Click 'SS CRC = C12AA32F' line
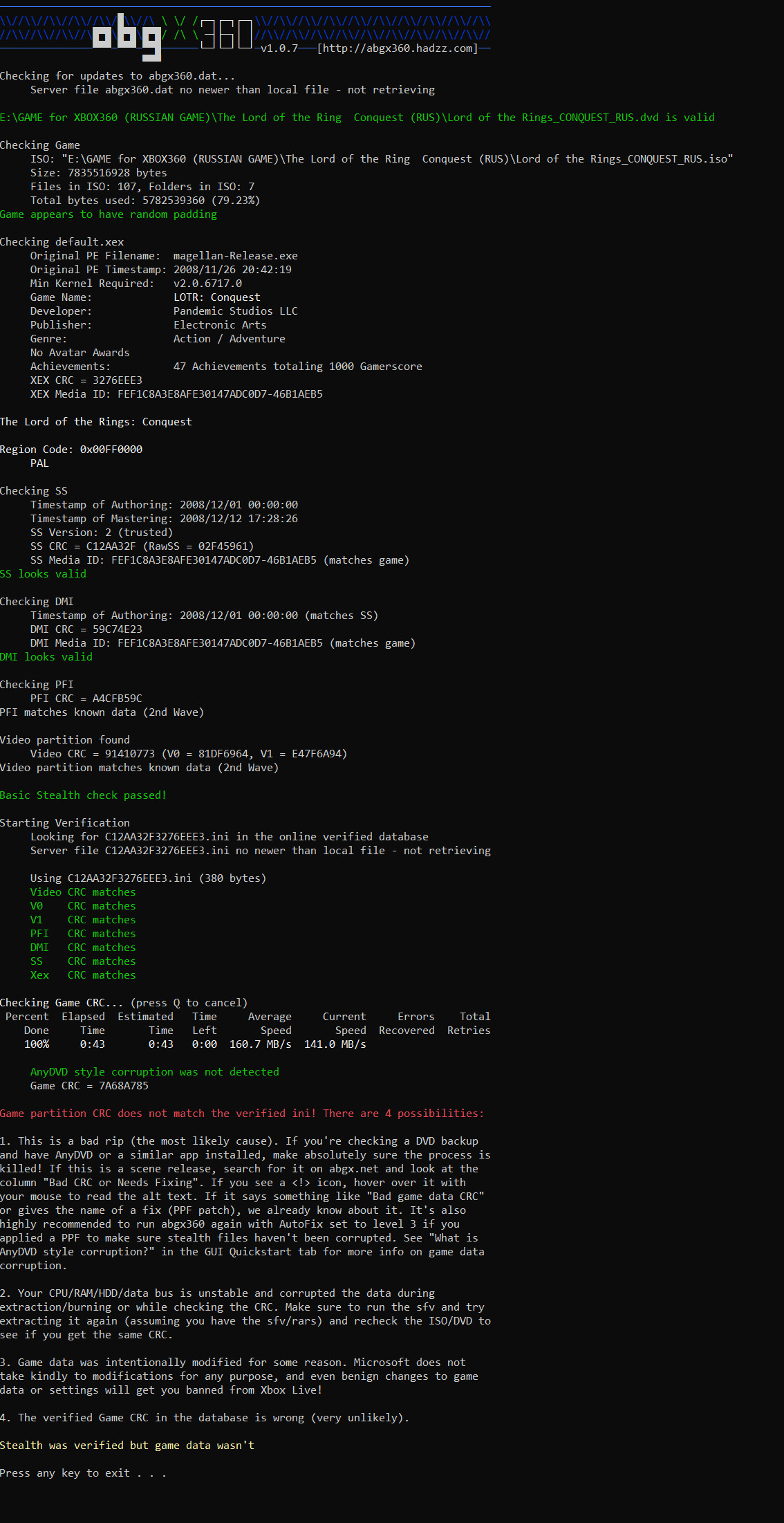The width and height of the screenshot is (784, 1523). point(142,546)
